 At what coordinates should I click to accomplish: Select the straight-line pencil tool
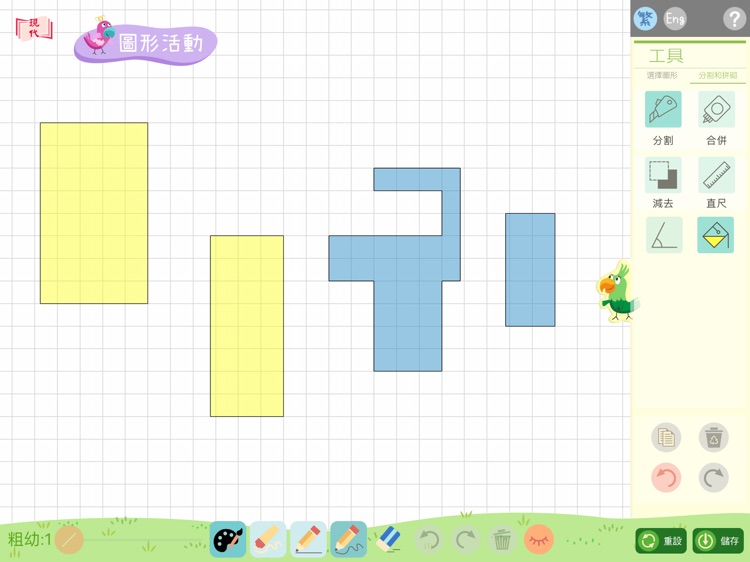309,540
